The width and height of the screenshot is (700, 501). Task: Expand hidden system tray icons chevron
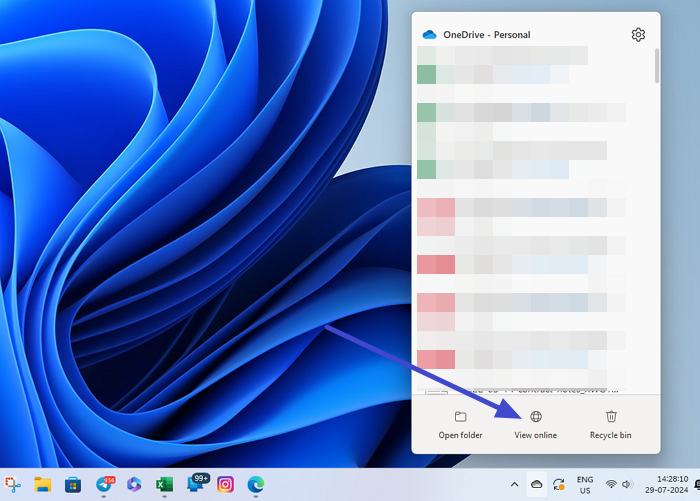coord(514,484)
